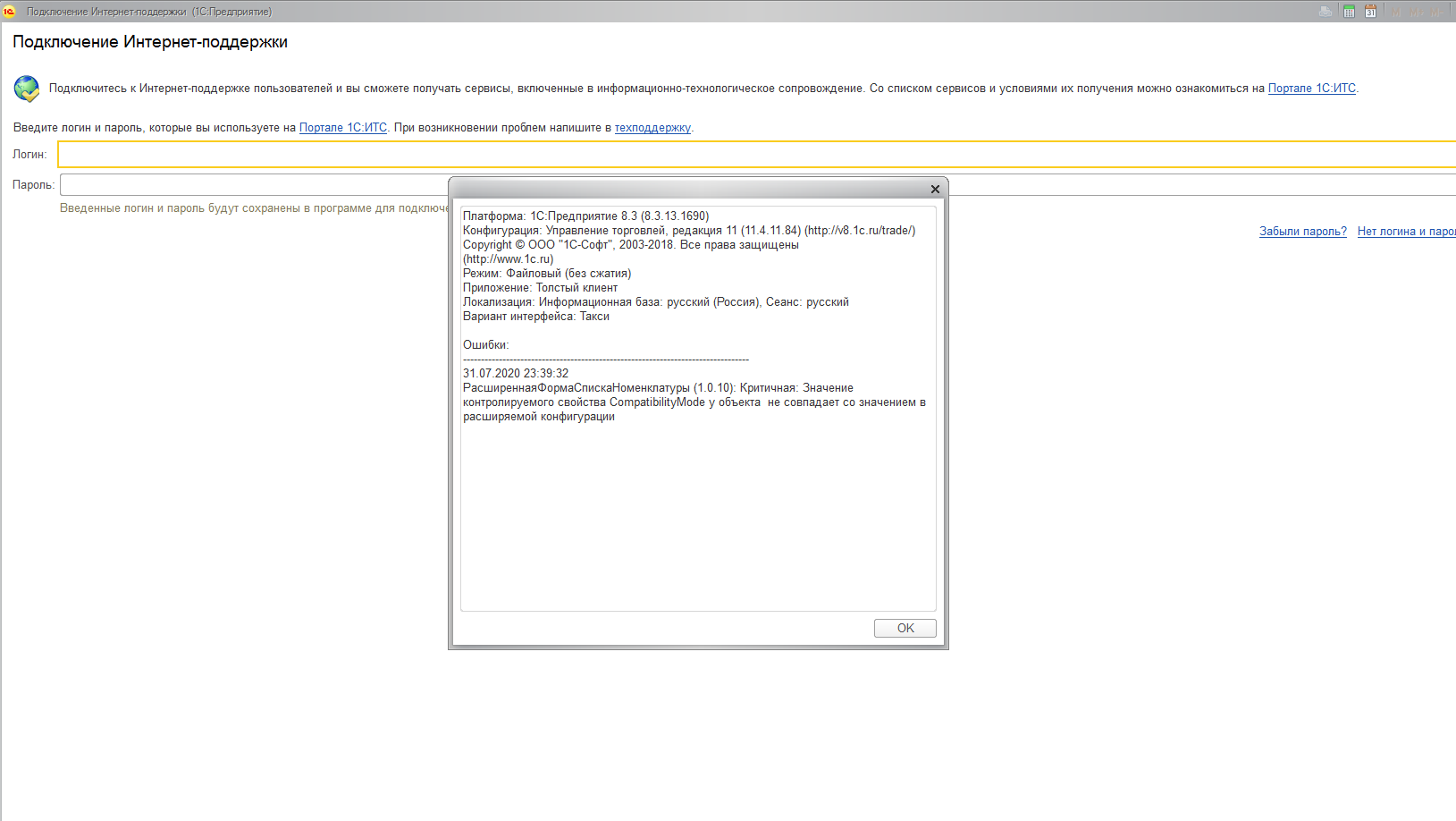1456x821 pixels.
Task: Click the 'Подключение Интернет-поддержки' page heading
Action: pos(150,42)
